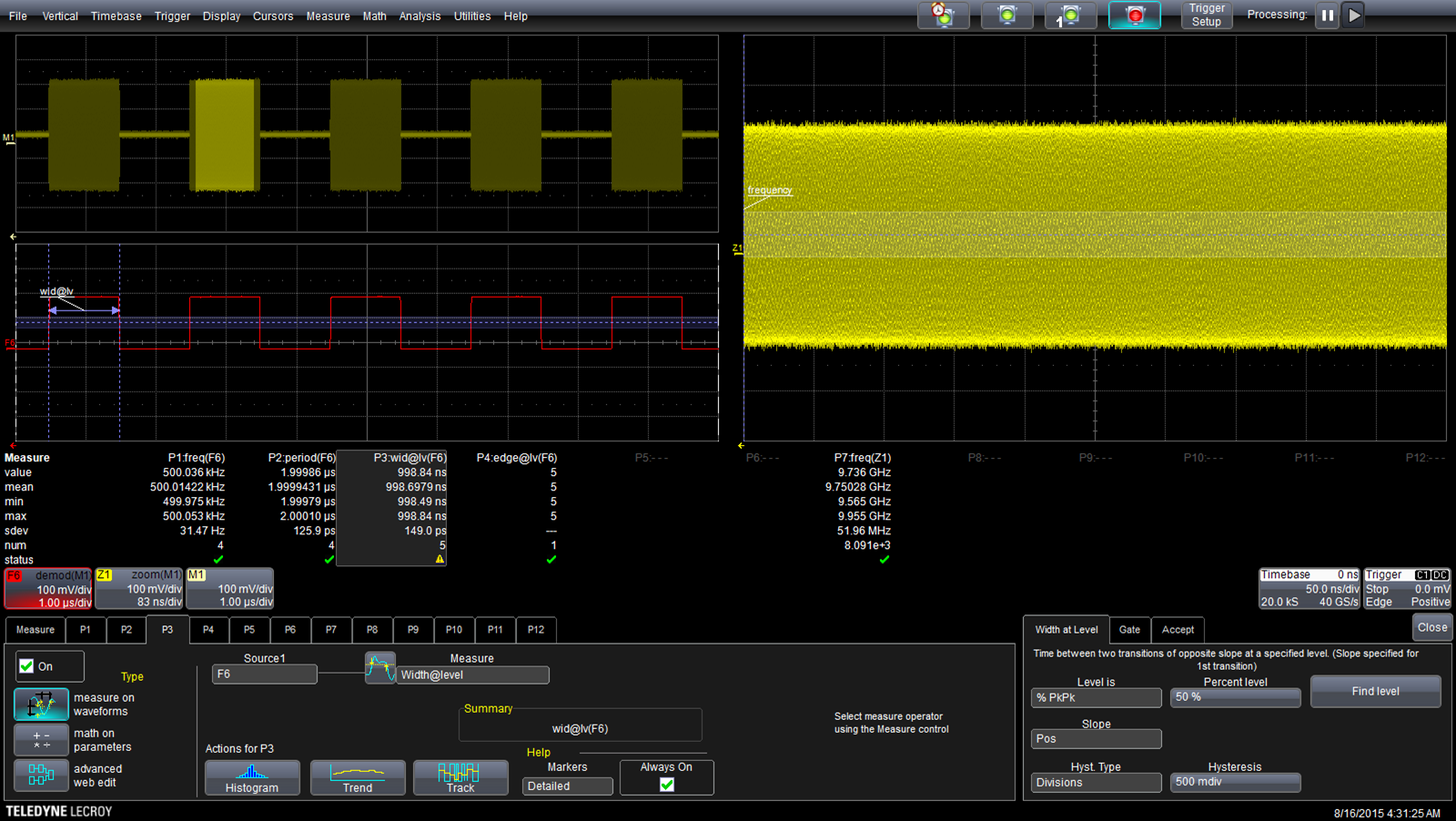Open the Hyst. Type Divisions dropdown

(1097, 783)
